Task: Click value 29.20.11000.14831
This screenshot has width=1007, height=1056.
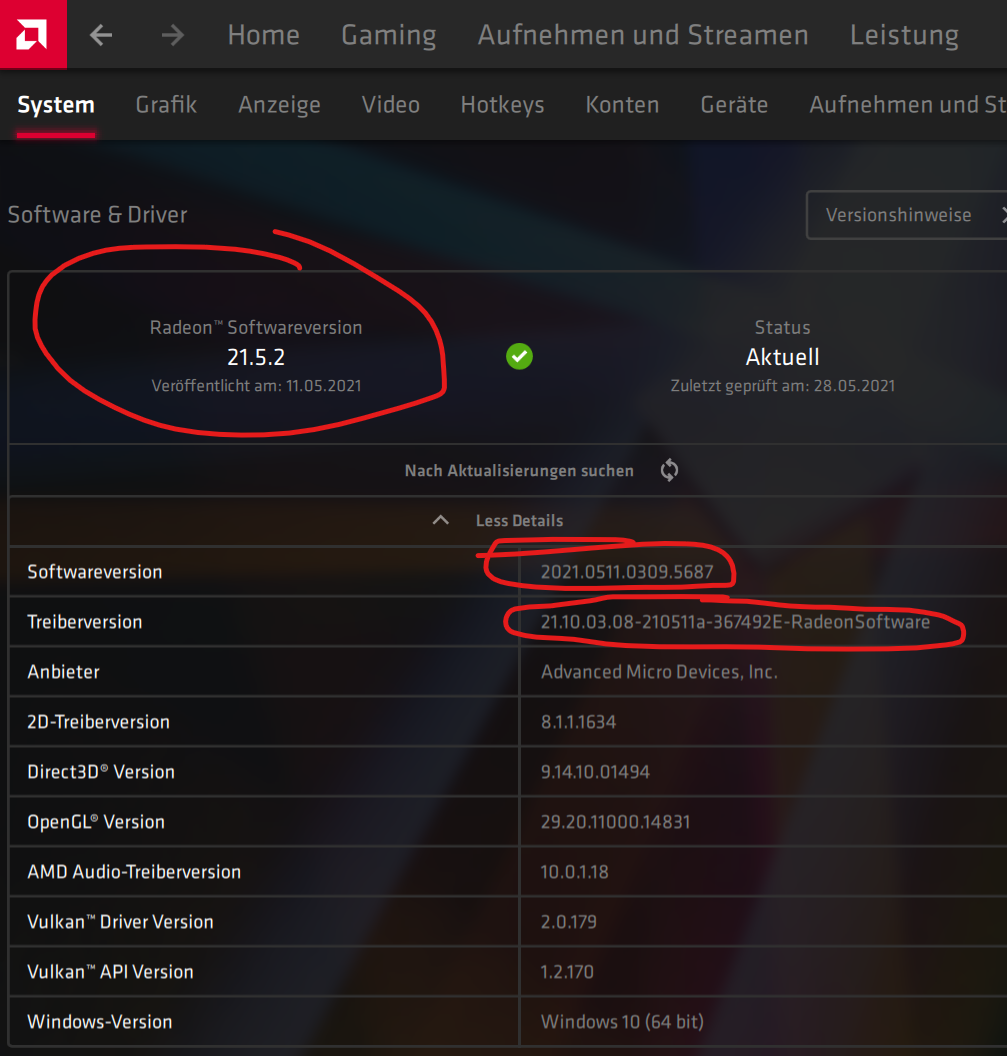Action: pos(615,822)
